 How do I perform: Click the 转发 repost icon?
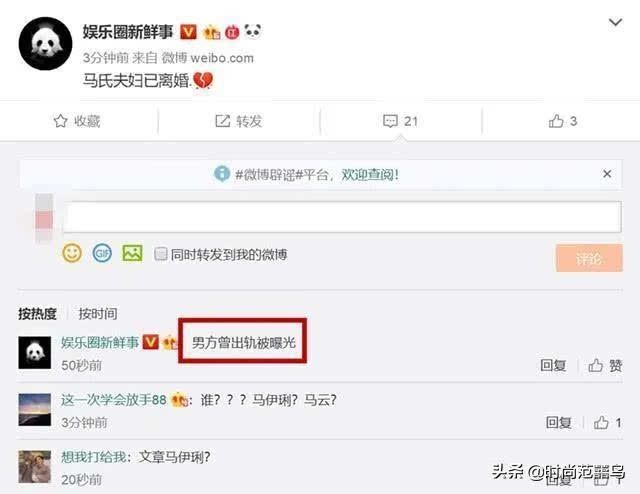coord(222,121)
